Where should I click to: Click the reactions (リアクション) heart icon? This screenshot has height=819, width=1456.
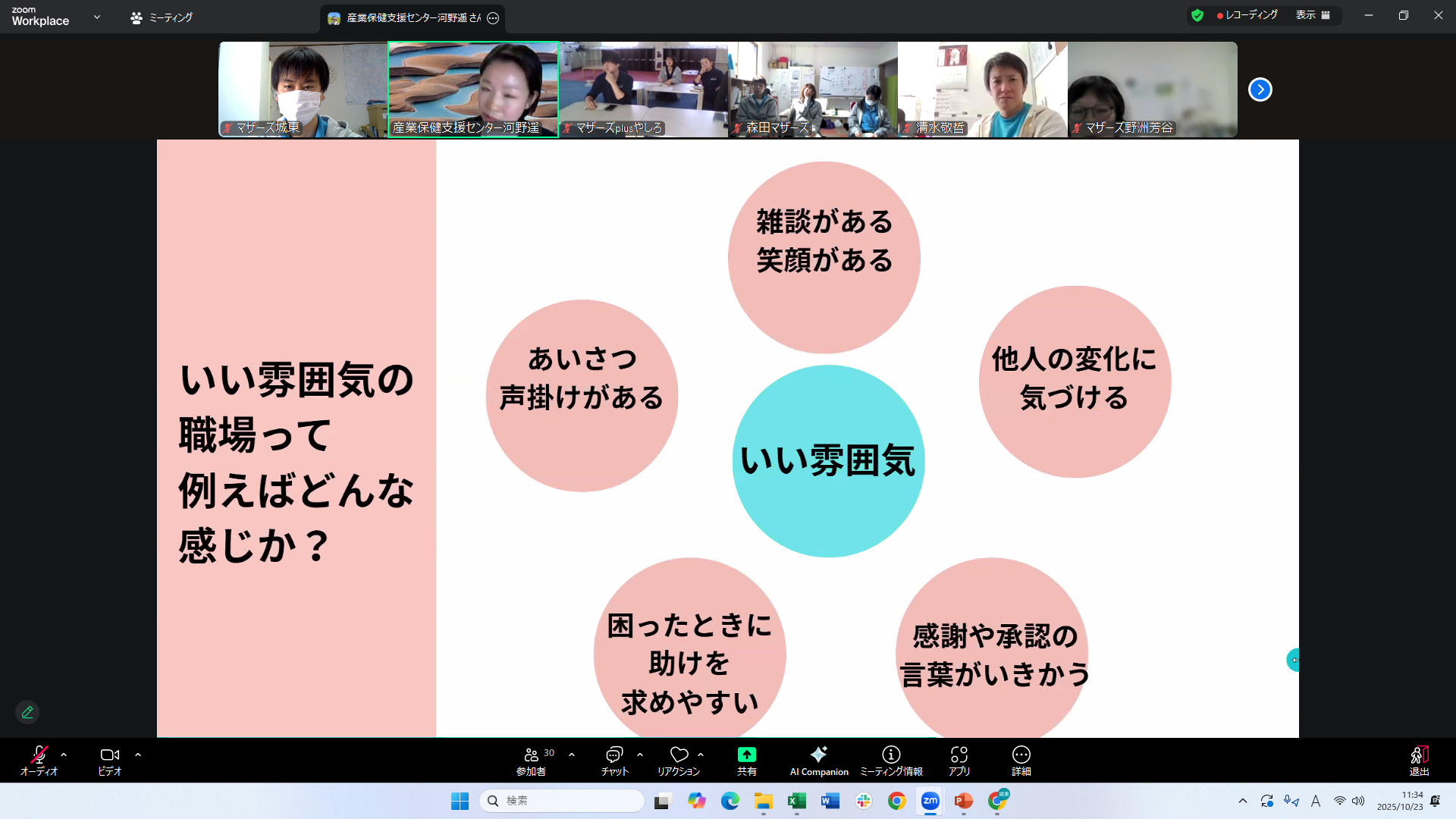coord(679,760)
